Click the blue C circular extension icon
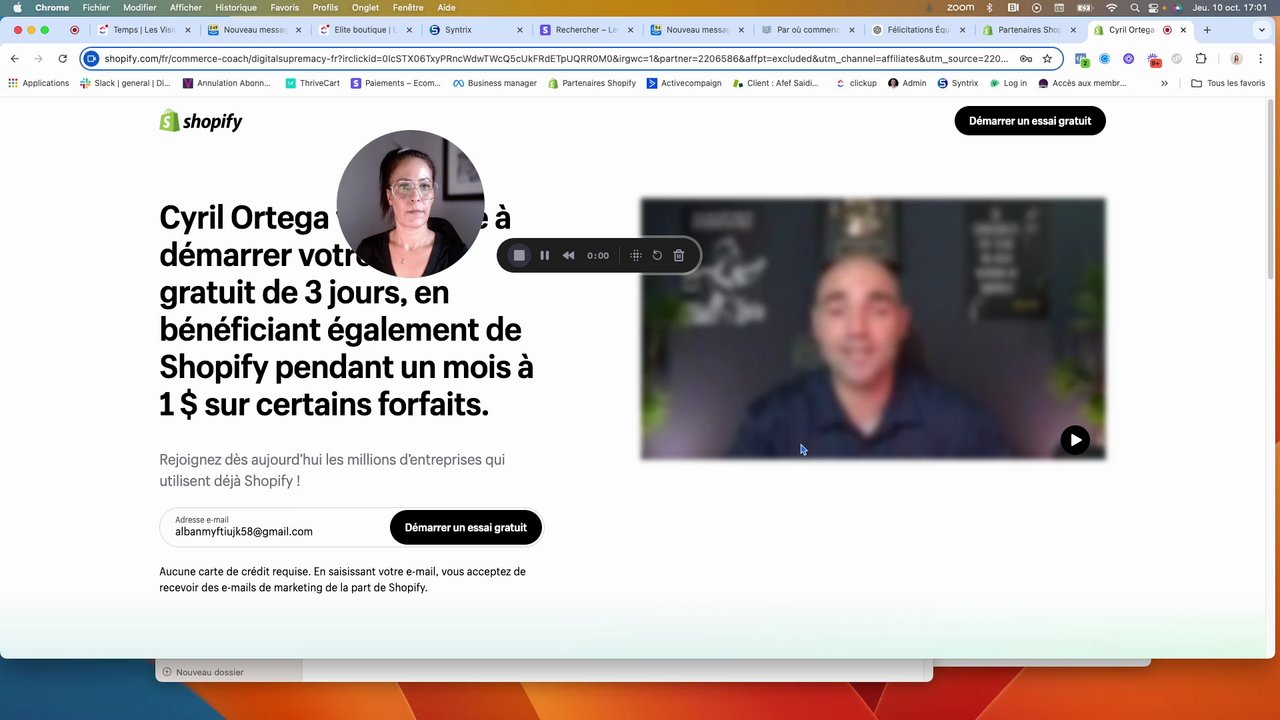 (x=1105, y=58)
